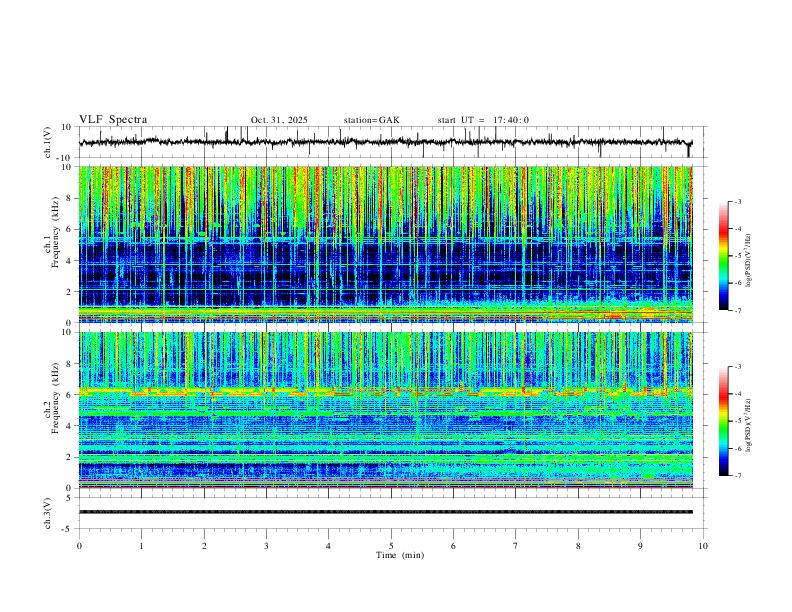Click the "-5" tick on the ch.2 colorbar

click(x=737, y=421)
